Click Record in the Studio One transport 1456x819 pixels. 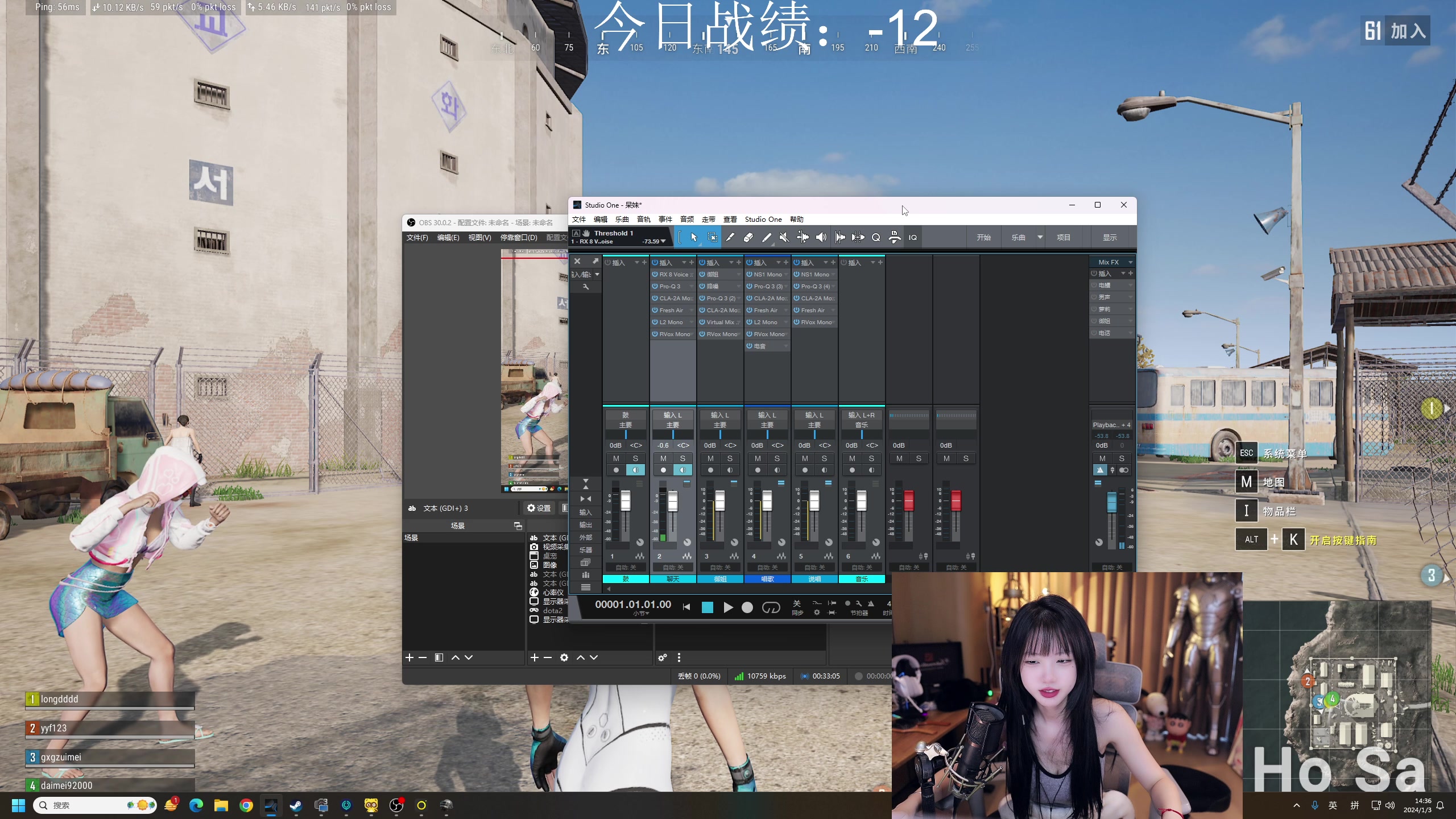pos(747,607)
